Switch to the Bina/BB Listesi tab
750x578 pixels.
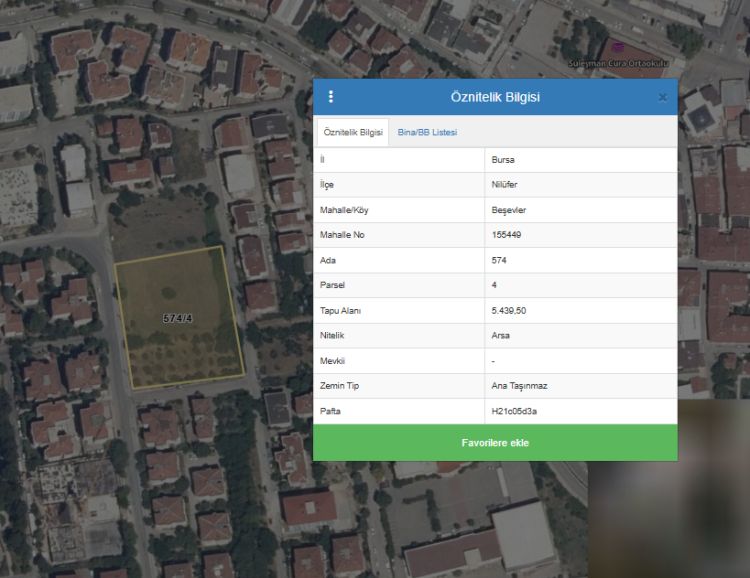coord(427,132)
